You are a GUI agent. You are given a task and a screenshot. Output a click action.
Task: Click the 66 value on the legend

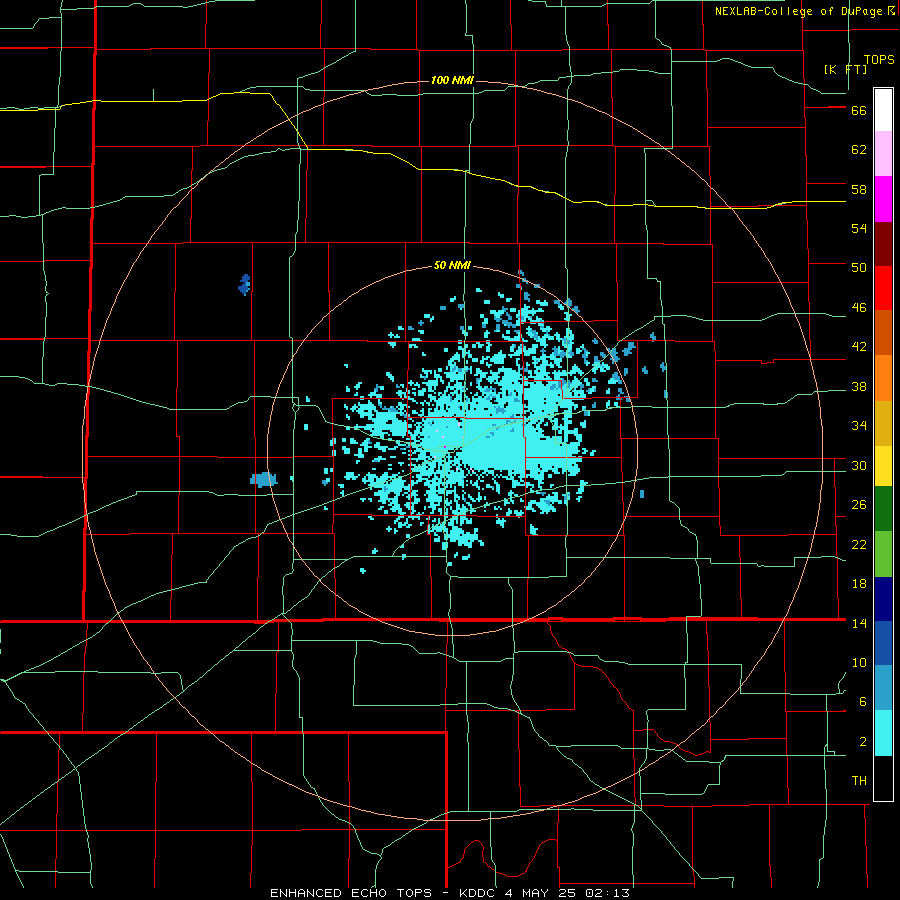pyautogui.click(x=859, y=111)
